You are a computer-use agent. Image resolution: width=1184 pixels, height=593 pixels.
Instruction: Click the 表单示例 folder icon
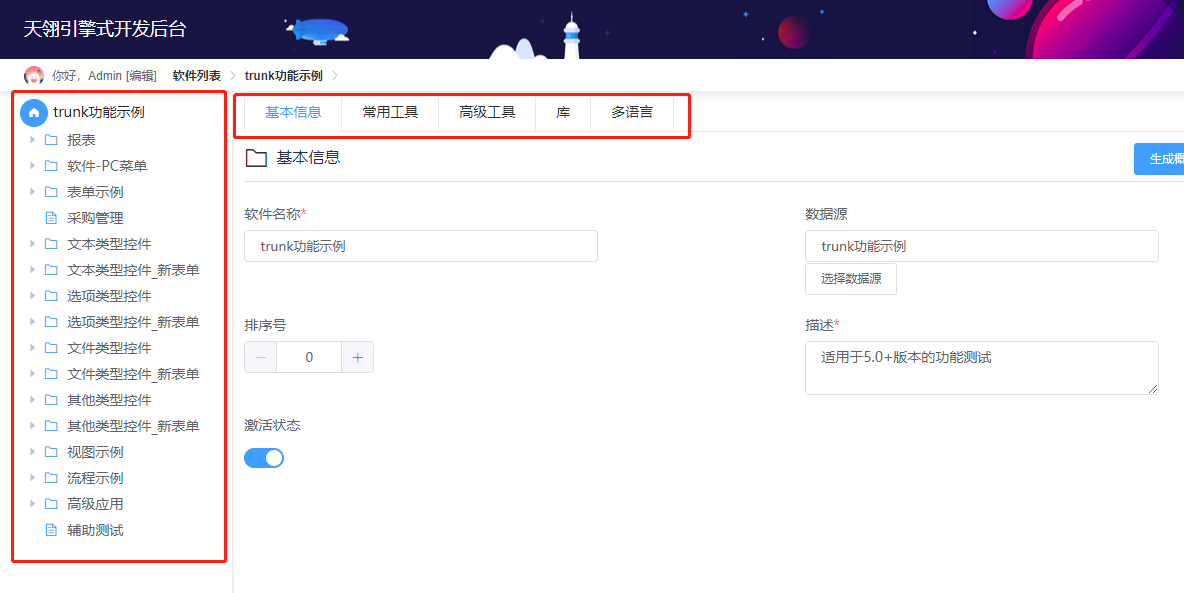coord(50,191)
